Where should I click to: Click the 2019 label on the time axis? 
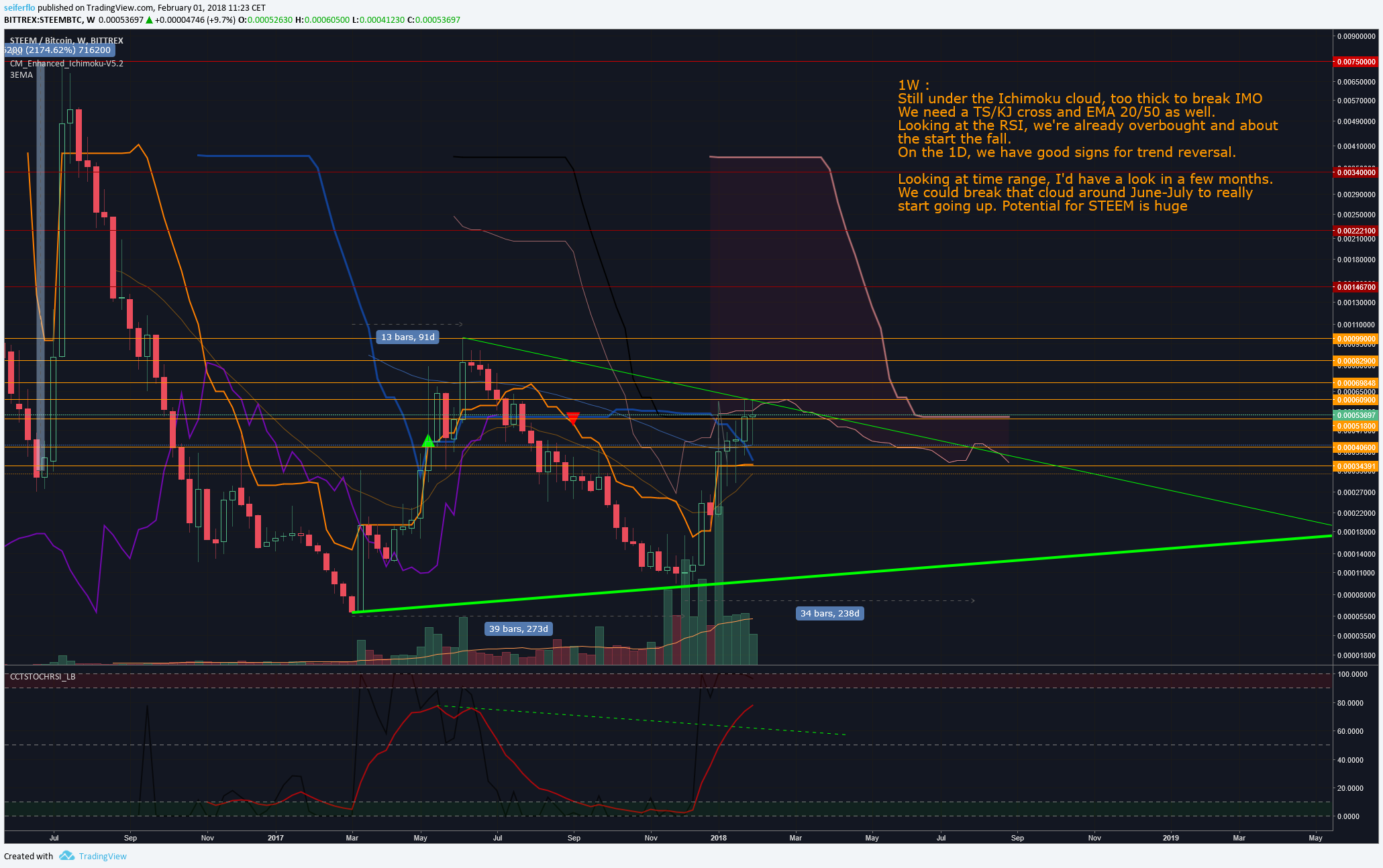click(x=1170, y=837)
